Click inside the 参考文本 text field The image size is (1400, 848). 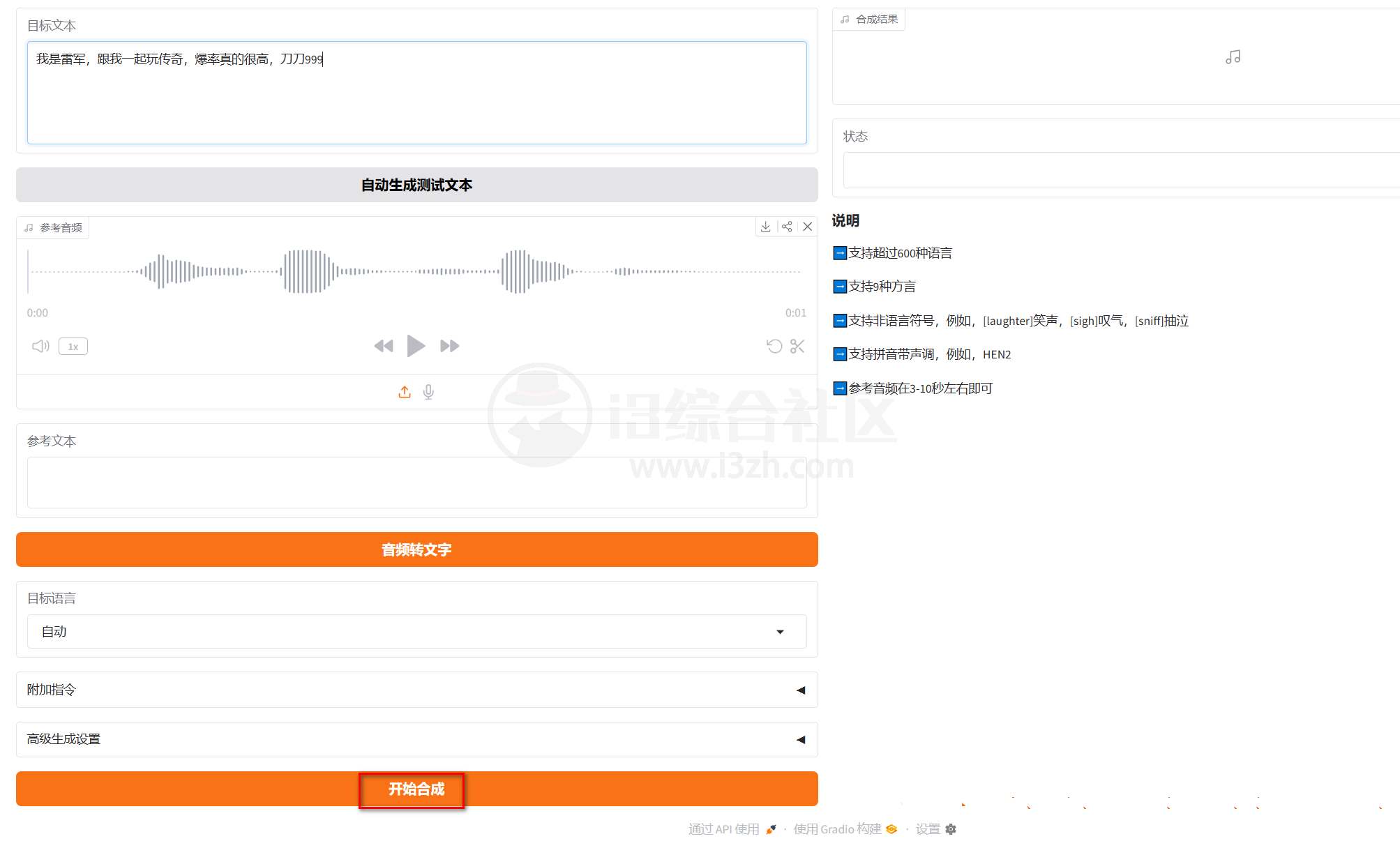pos(416,483)
